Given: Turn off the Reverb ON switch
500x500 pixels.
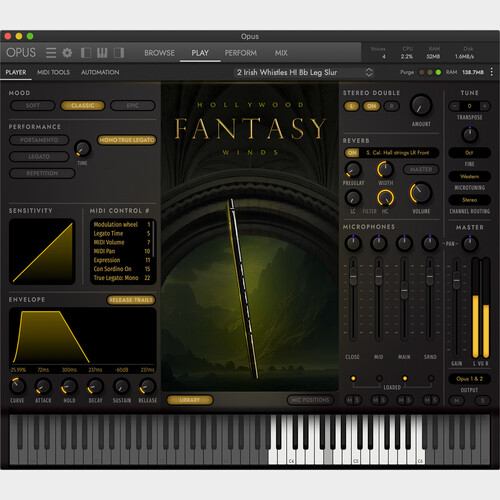Looking at the screenshot, I should (352, 153).
